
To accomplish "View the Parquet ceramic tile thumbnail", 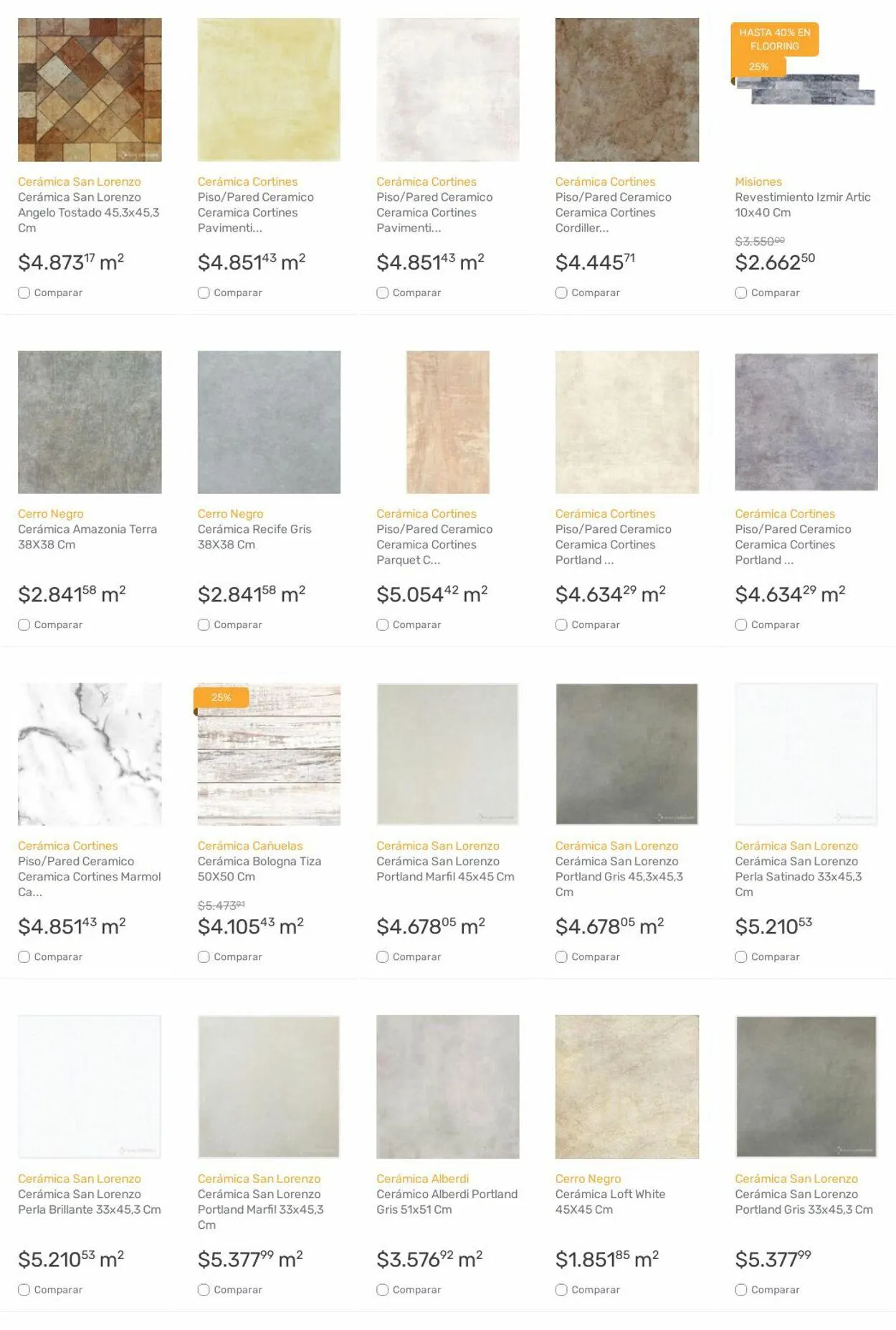I will [448, 422].
